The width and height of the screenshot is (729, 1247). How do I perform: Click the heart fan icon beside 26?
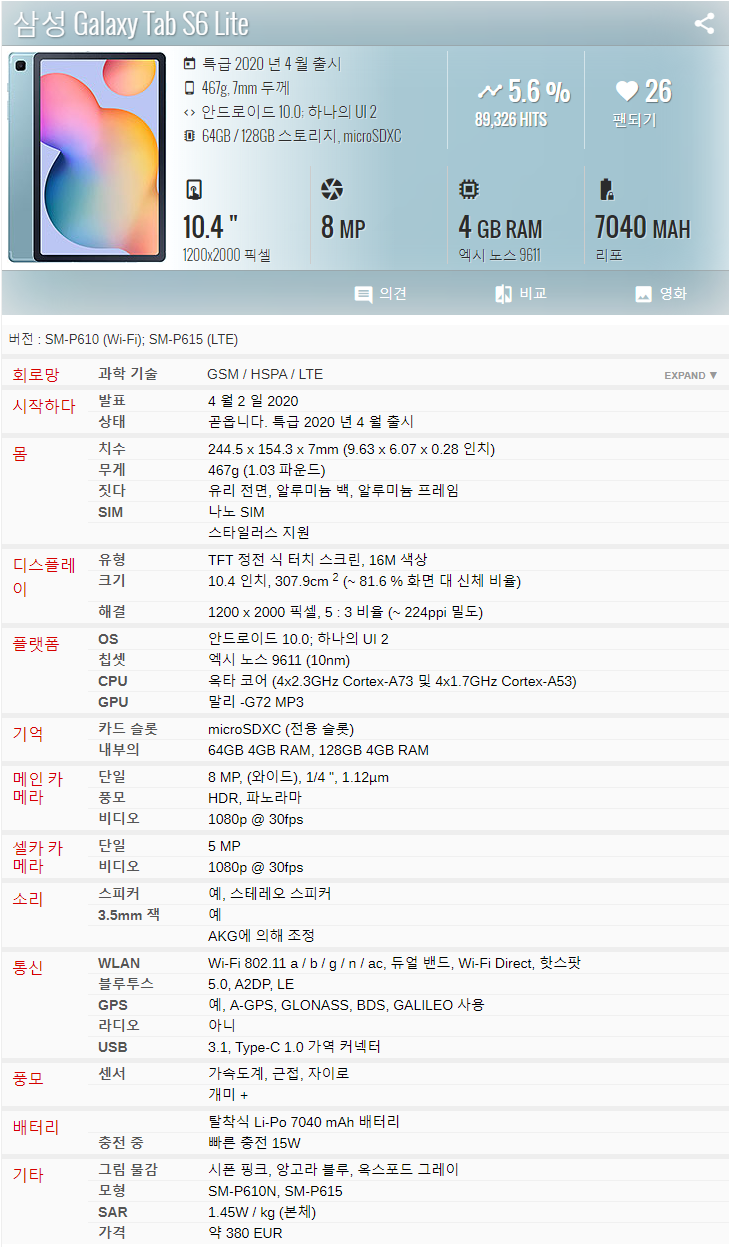click(x=626, y=92)
